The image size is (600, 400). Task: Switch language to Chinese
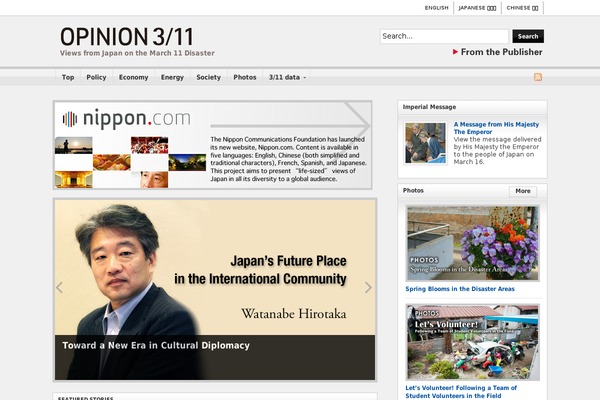522,8
